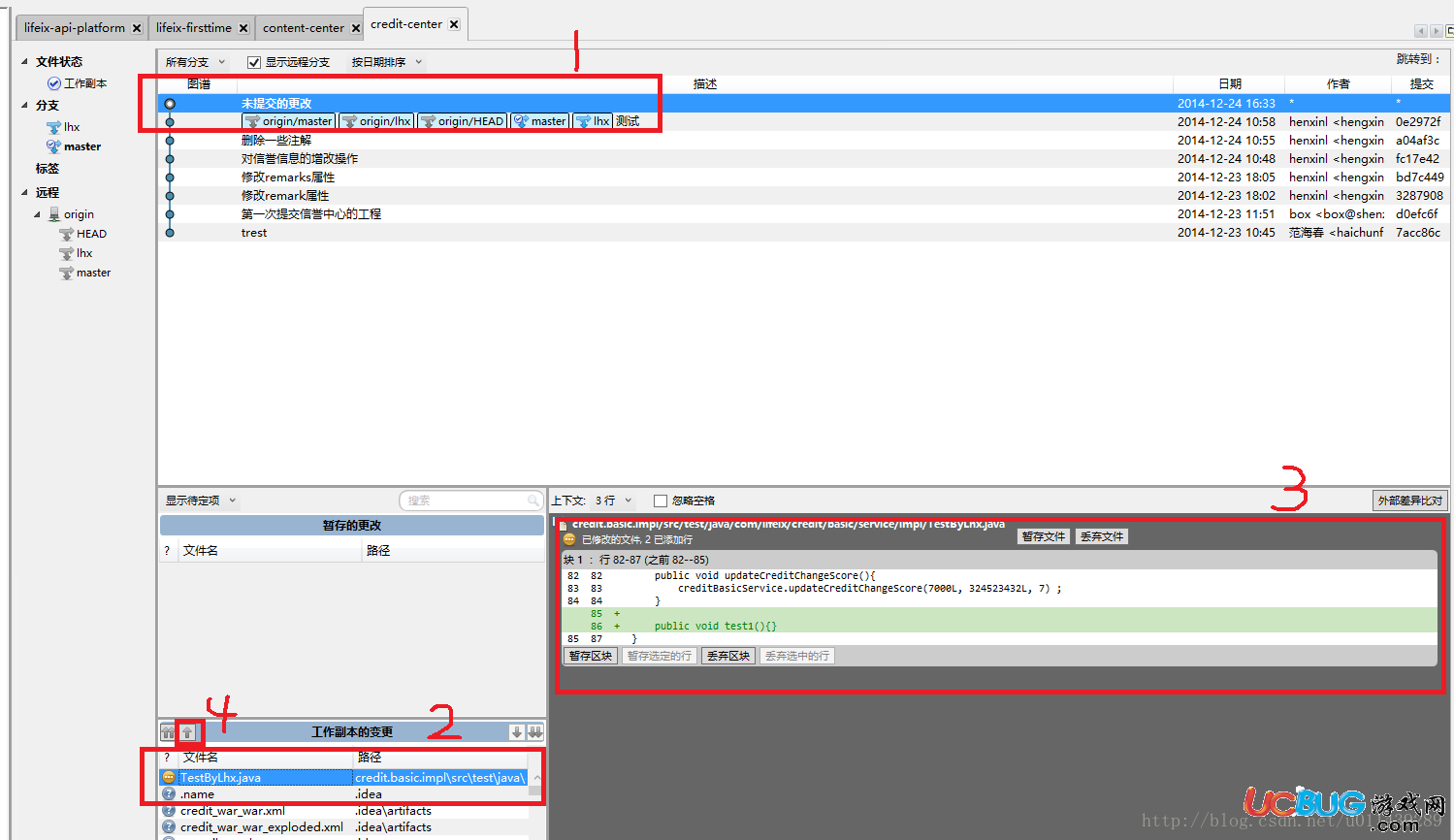1454x840 pixels.
Task: Unstage all files with double down arrow
Action: (535, 732)
